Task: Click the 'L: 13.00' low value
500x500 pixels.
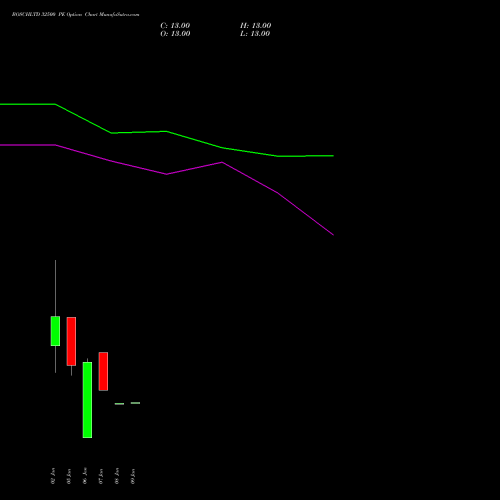Action: 255,34
